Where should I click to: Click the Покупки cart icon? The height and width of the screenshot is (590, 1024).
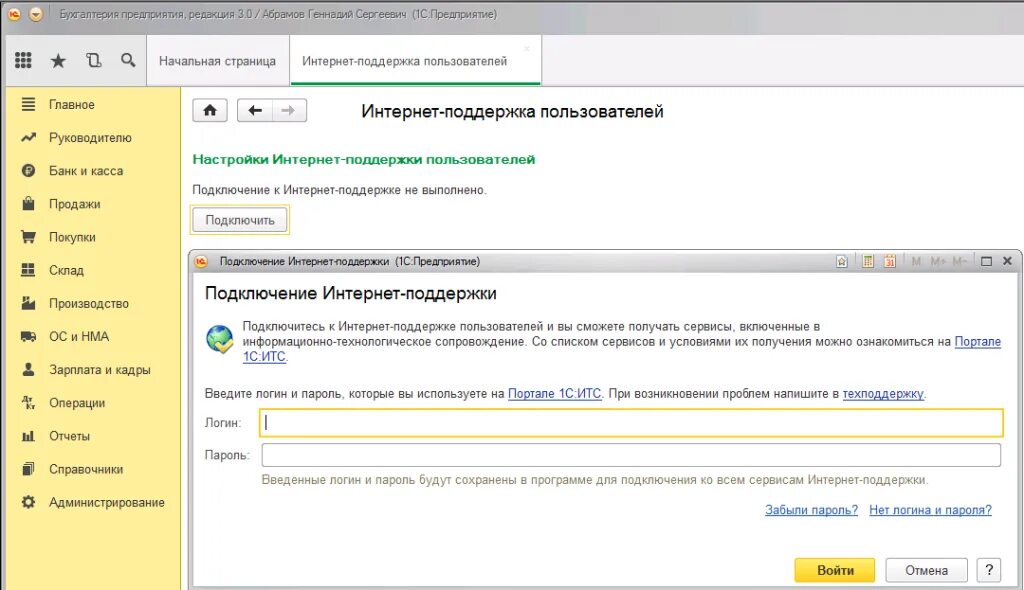pos(28,237)
